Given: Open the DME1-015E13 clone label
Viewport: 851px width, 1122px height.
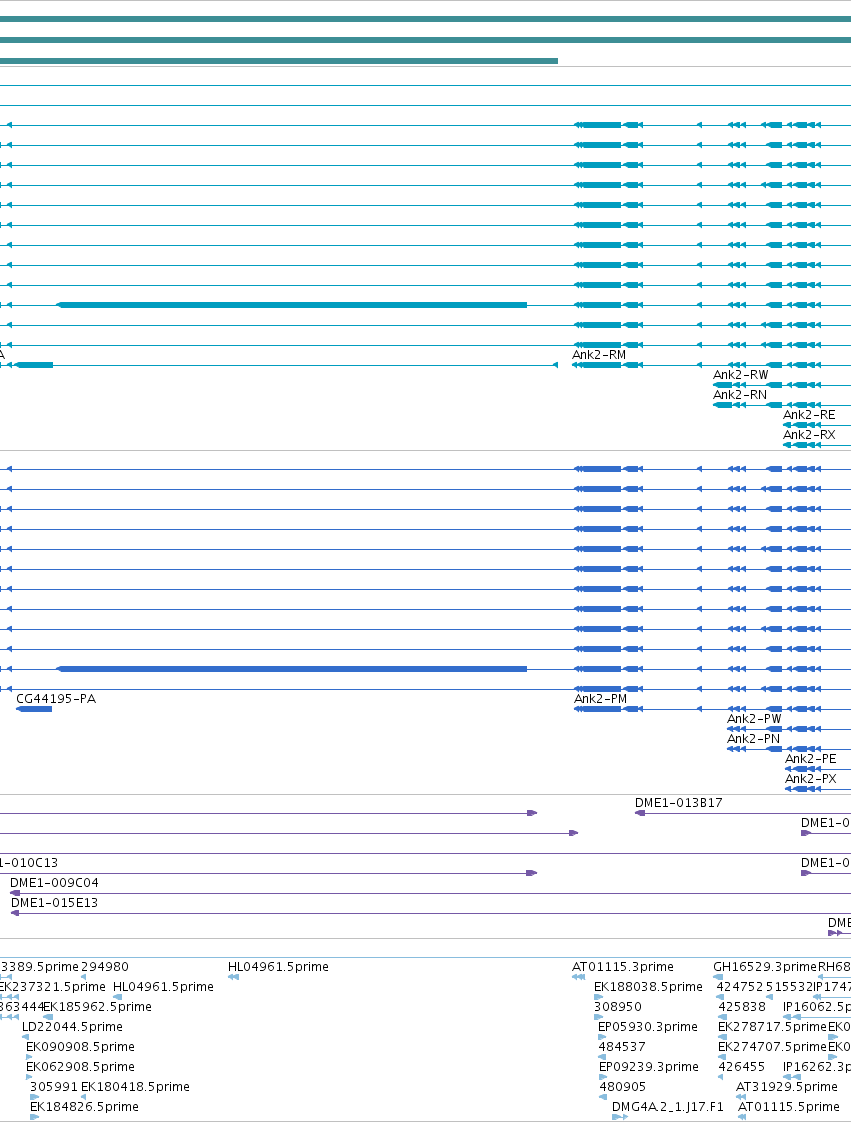Looking at the screenshot, I should 54,903.
